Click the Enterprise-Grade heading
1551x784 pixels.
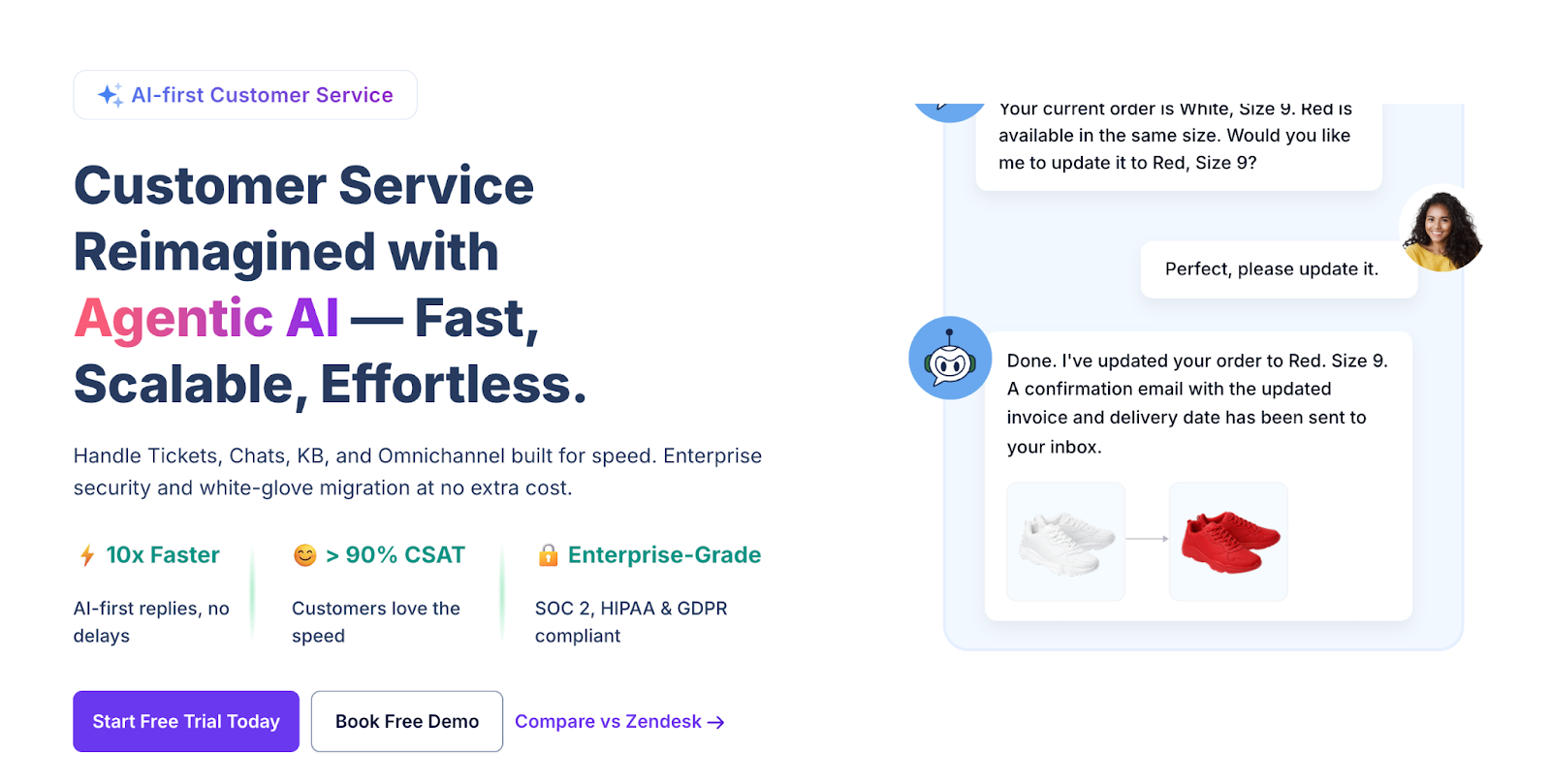(664, 555)
